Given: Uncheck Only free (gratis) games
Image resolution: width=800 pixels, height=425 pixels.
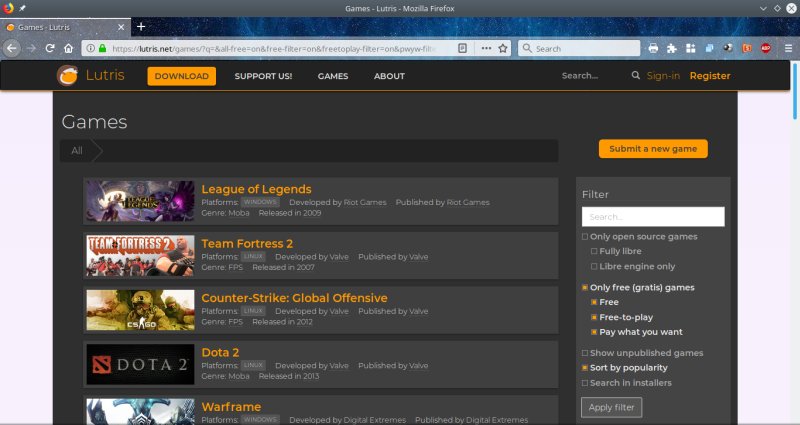Looking at the screenshot, I should pyautogui.click(x=585, y=288).
